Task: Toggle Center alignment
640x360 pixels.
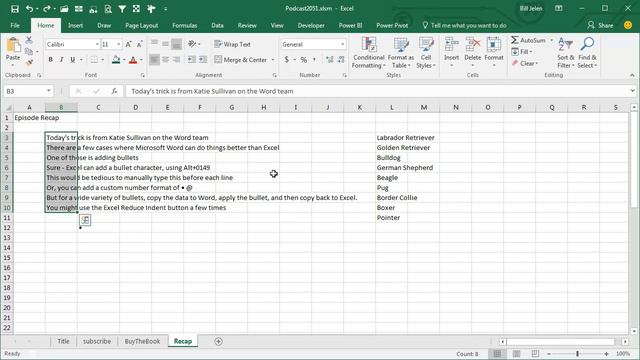Action: (165, 60)
